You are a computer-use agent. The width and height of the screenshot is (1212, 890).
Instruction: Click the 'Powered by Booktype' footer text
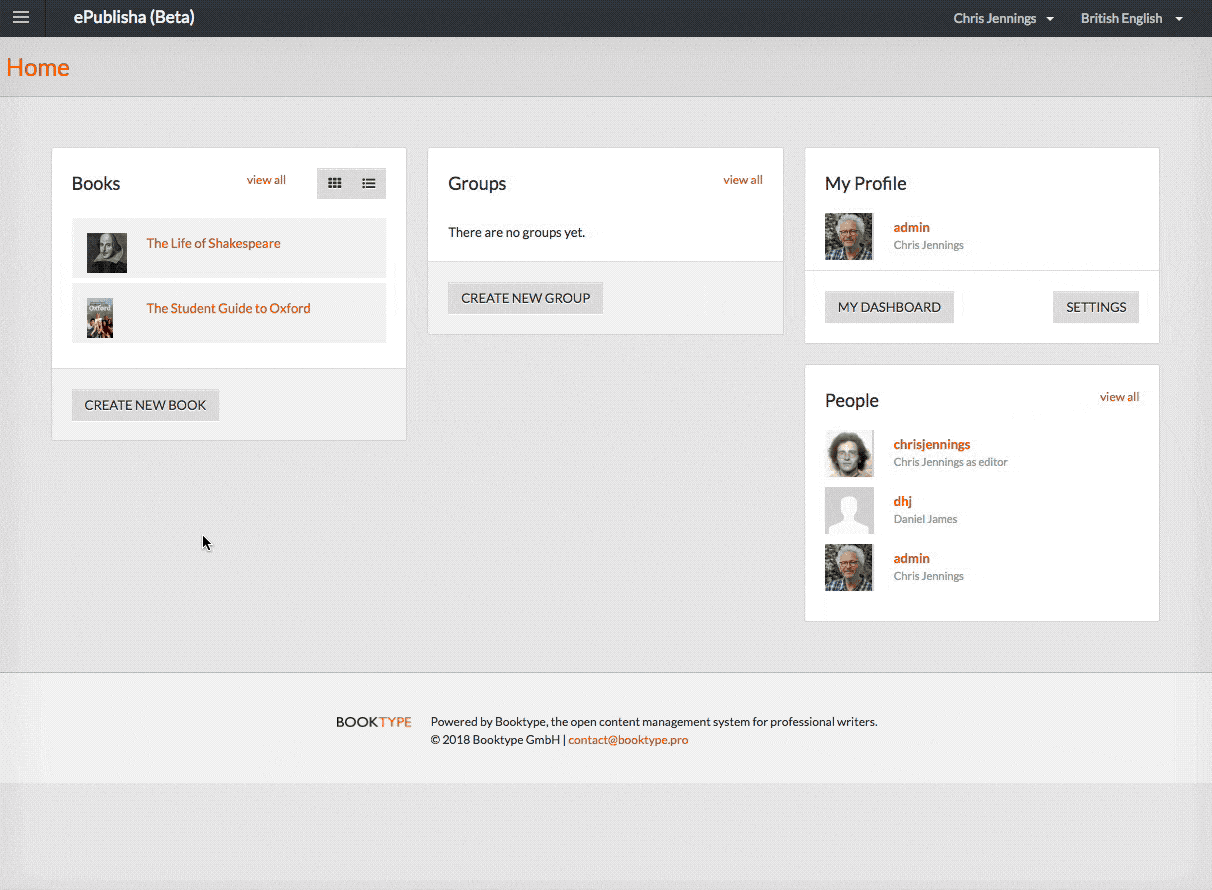pos(654,722)
